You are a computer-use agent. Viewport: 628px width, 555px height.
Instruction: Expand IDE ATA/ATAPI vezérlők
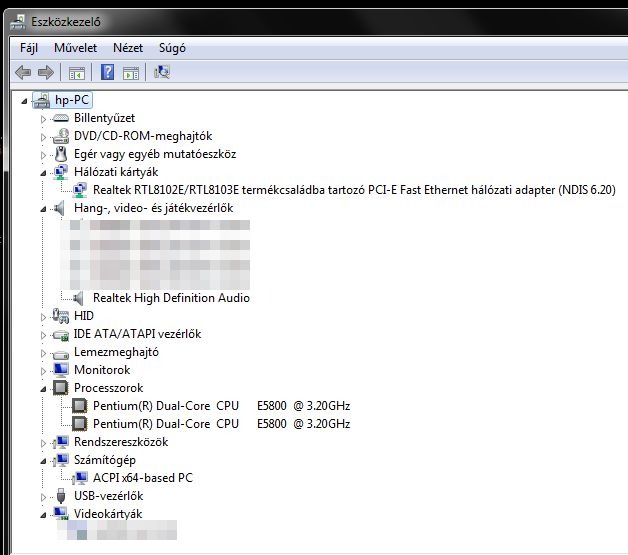click(44, 335)
